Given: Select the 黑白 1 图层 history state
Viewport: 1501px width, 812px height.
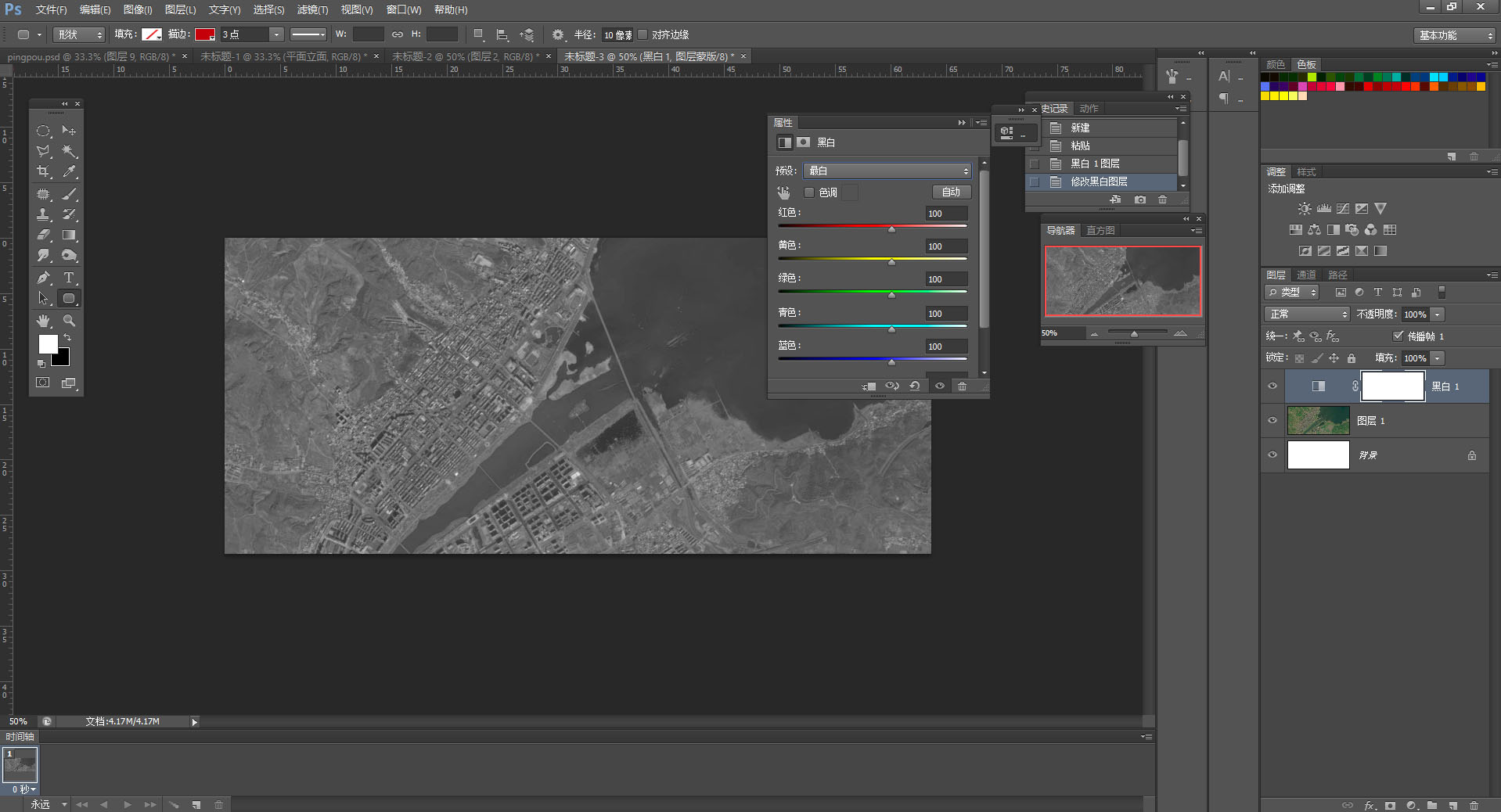Looking at the screenshot, I should coord(1095,163).
